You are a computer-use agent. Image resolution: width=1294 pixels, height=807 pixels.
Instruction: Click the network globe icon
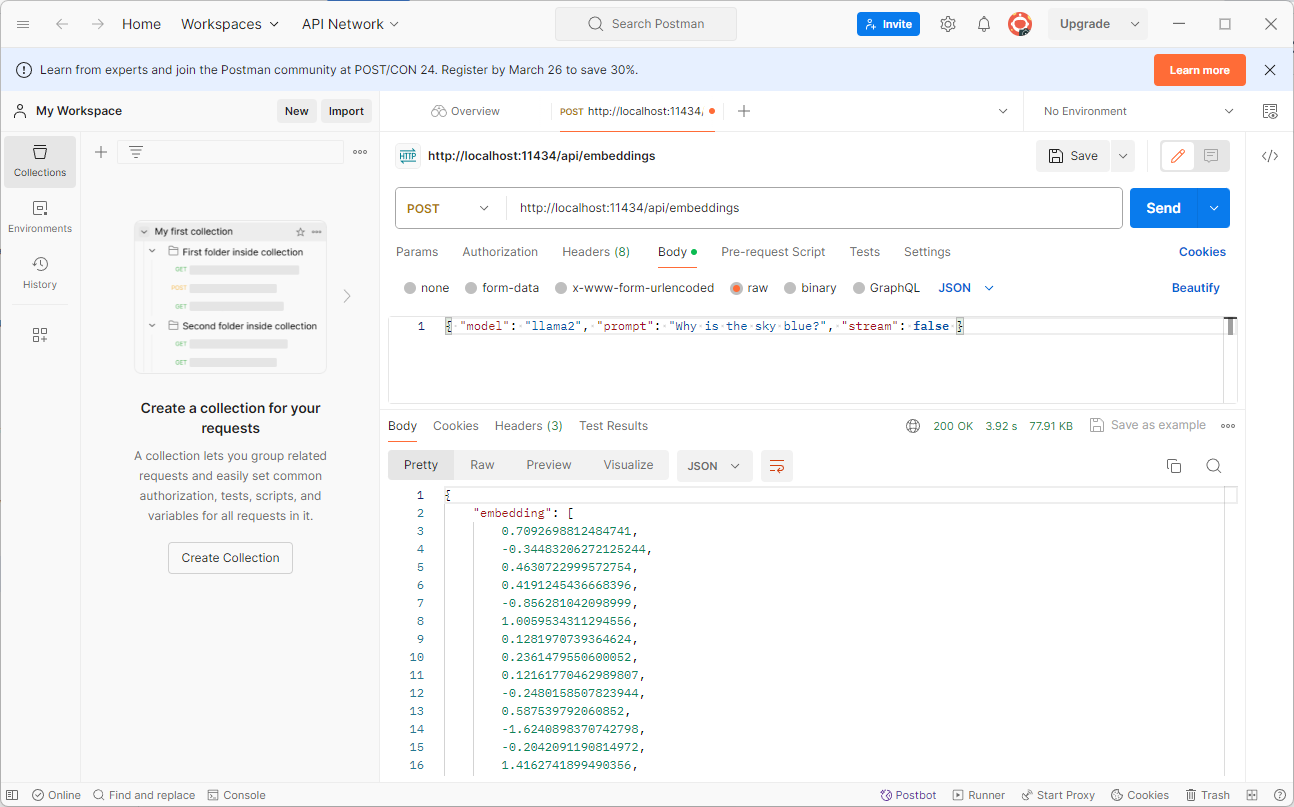[x=913, y=426]
